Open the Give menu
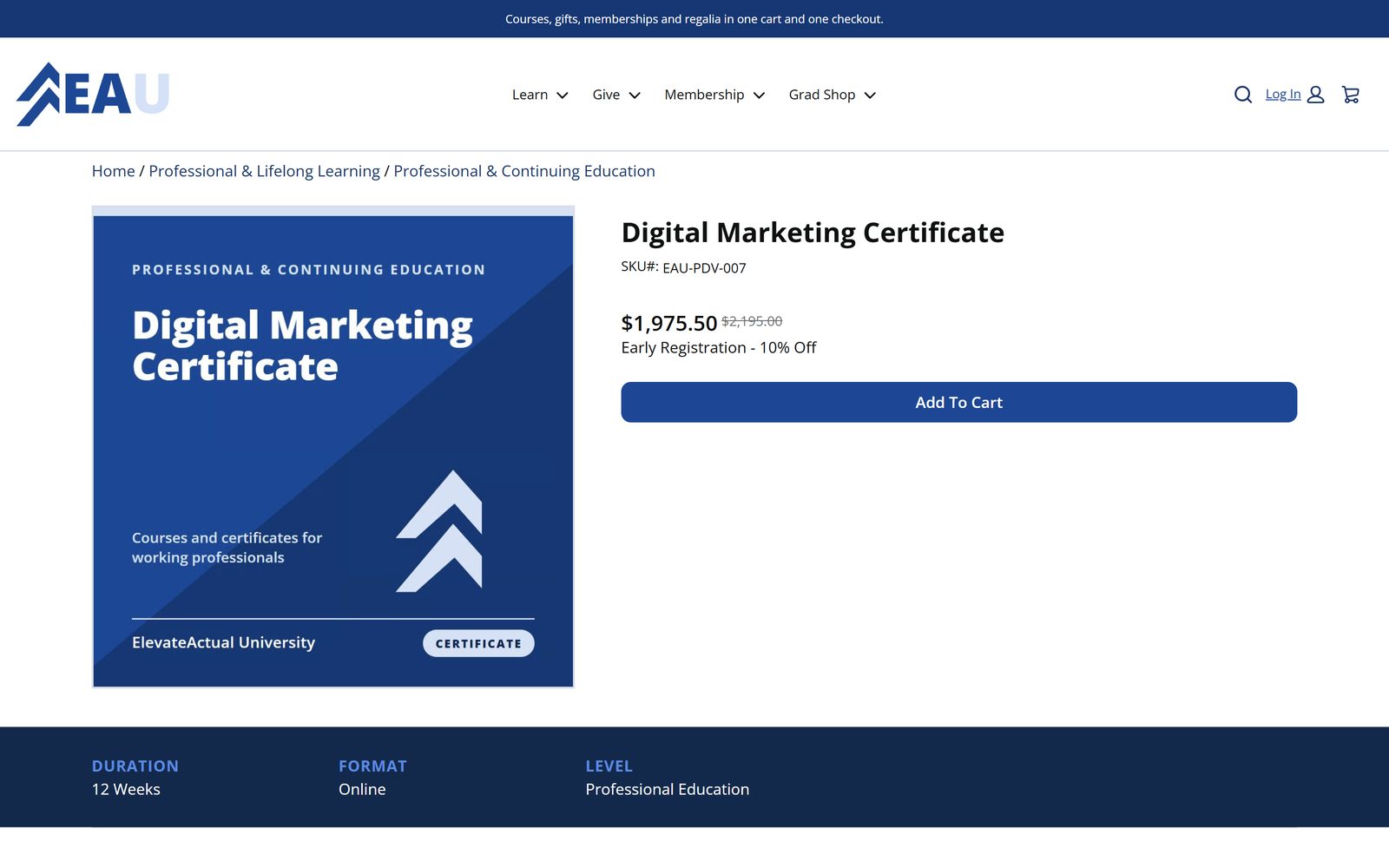Viewport: 1389px width, 868px height. coord(616,95)
